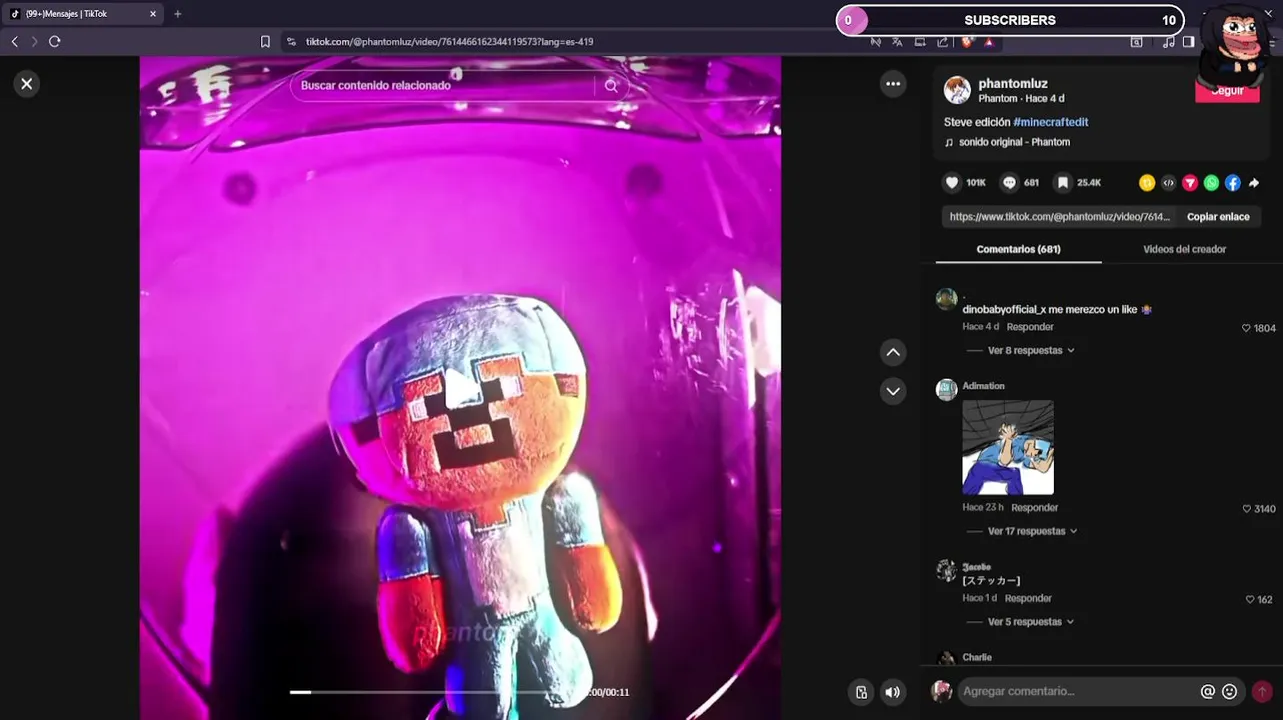The width and height of the screenshot is (1283, 720).
Task: Open phantomluz avatar picture
Action: (x=957, y=90)
